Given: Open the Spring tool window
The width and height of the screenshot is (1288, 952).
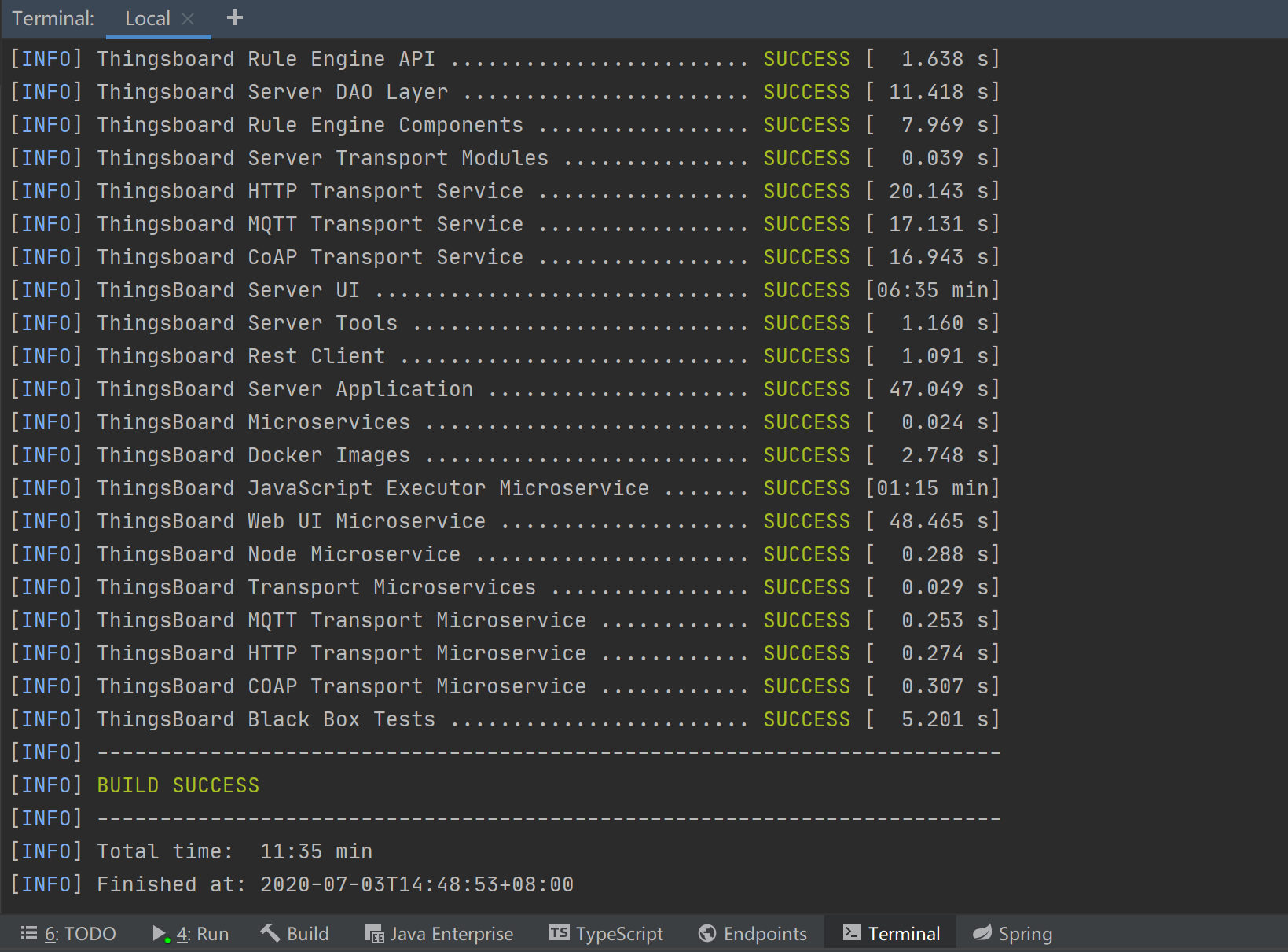Looking at the screenshot, I should point(1012,934).
